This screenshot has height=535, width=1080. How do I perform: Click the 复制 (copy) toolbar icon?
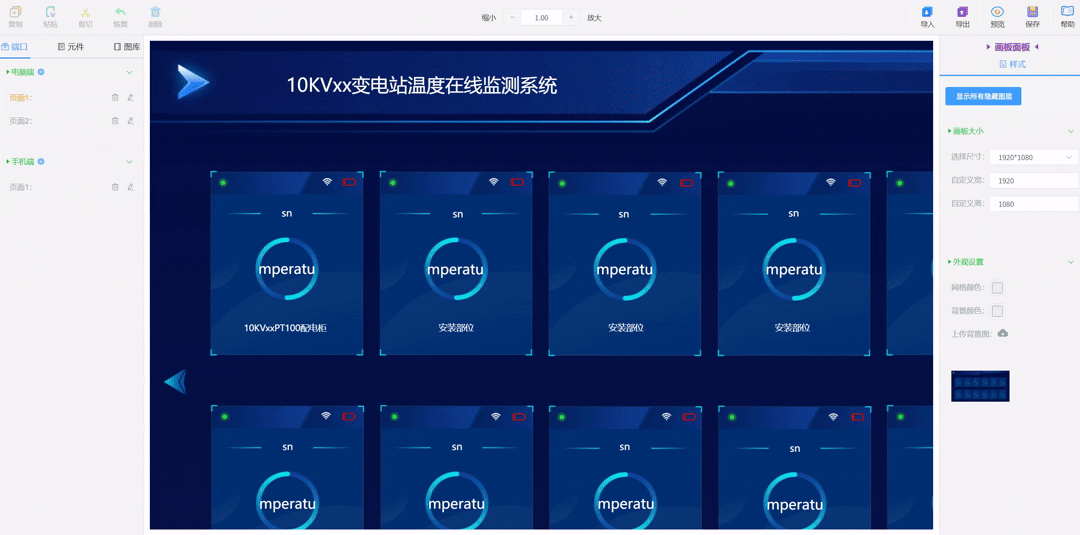click(15, 12)
